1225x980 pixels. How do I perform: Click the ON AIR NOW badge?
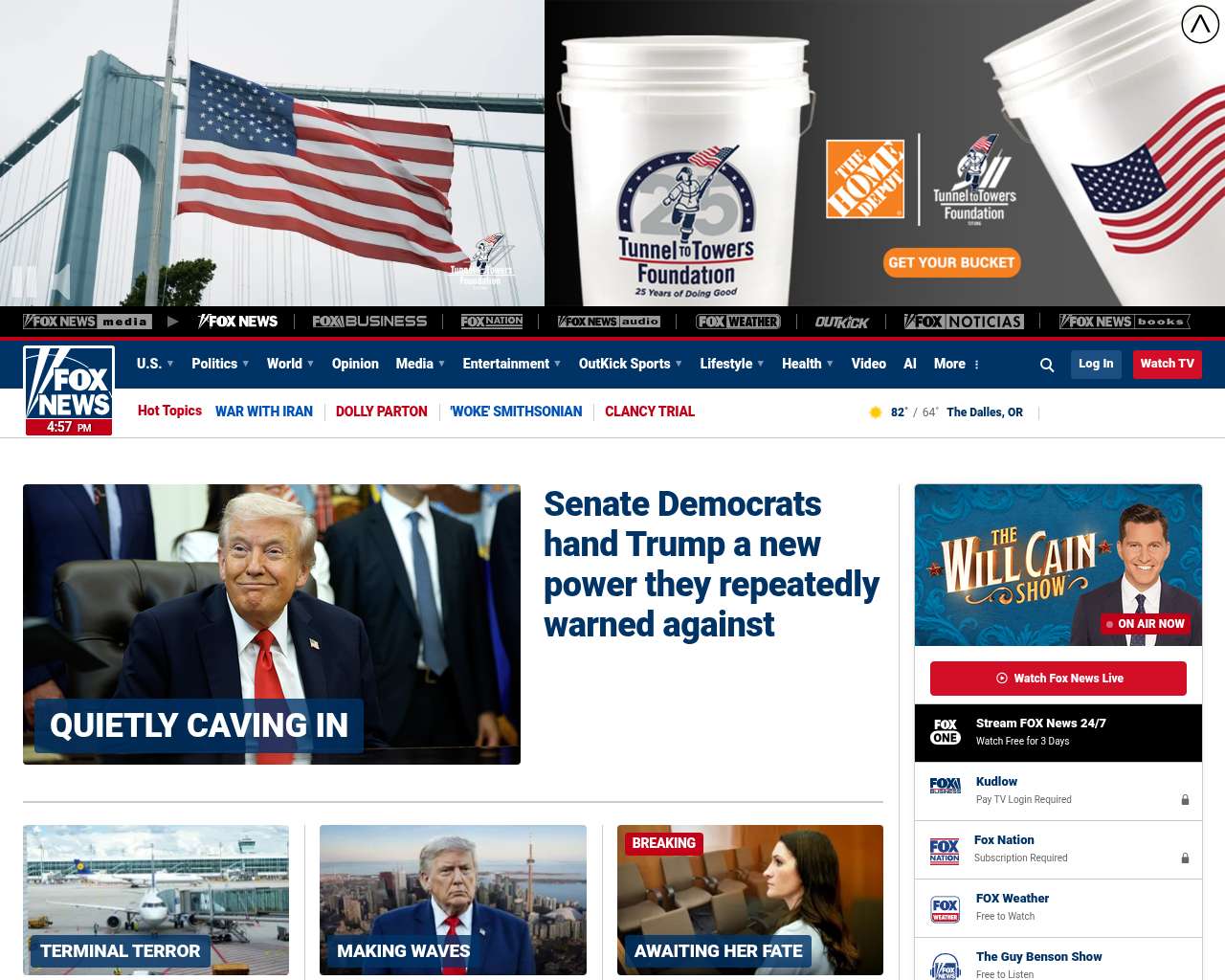pos(1146,624)
